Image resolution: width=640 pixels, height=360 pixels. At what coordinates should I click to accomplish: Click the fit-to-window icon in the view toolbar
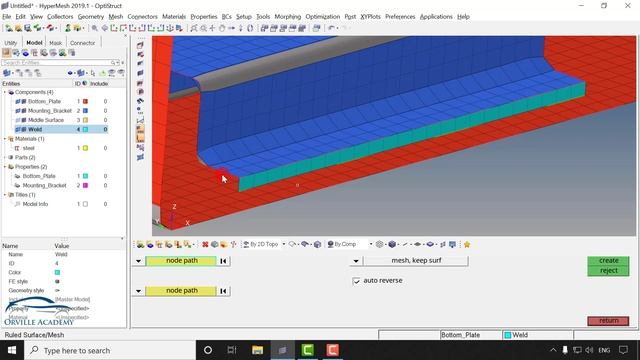194,28
